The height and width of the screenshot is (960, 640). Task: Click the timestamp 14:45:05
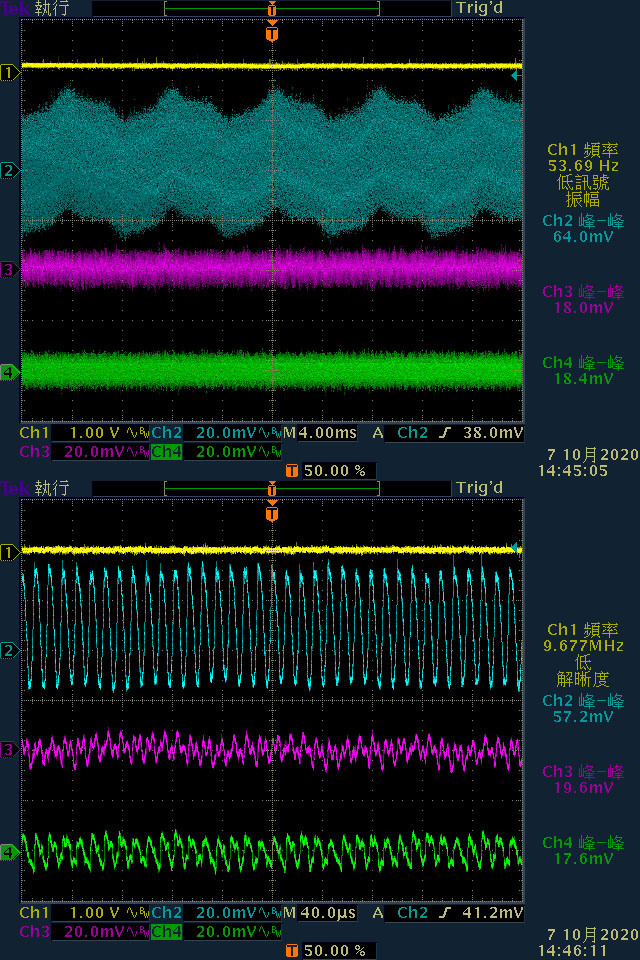click(x=573, y=471)
